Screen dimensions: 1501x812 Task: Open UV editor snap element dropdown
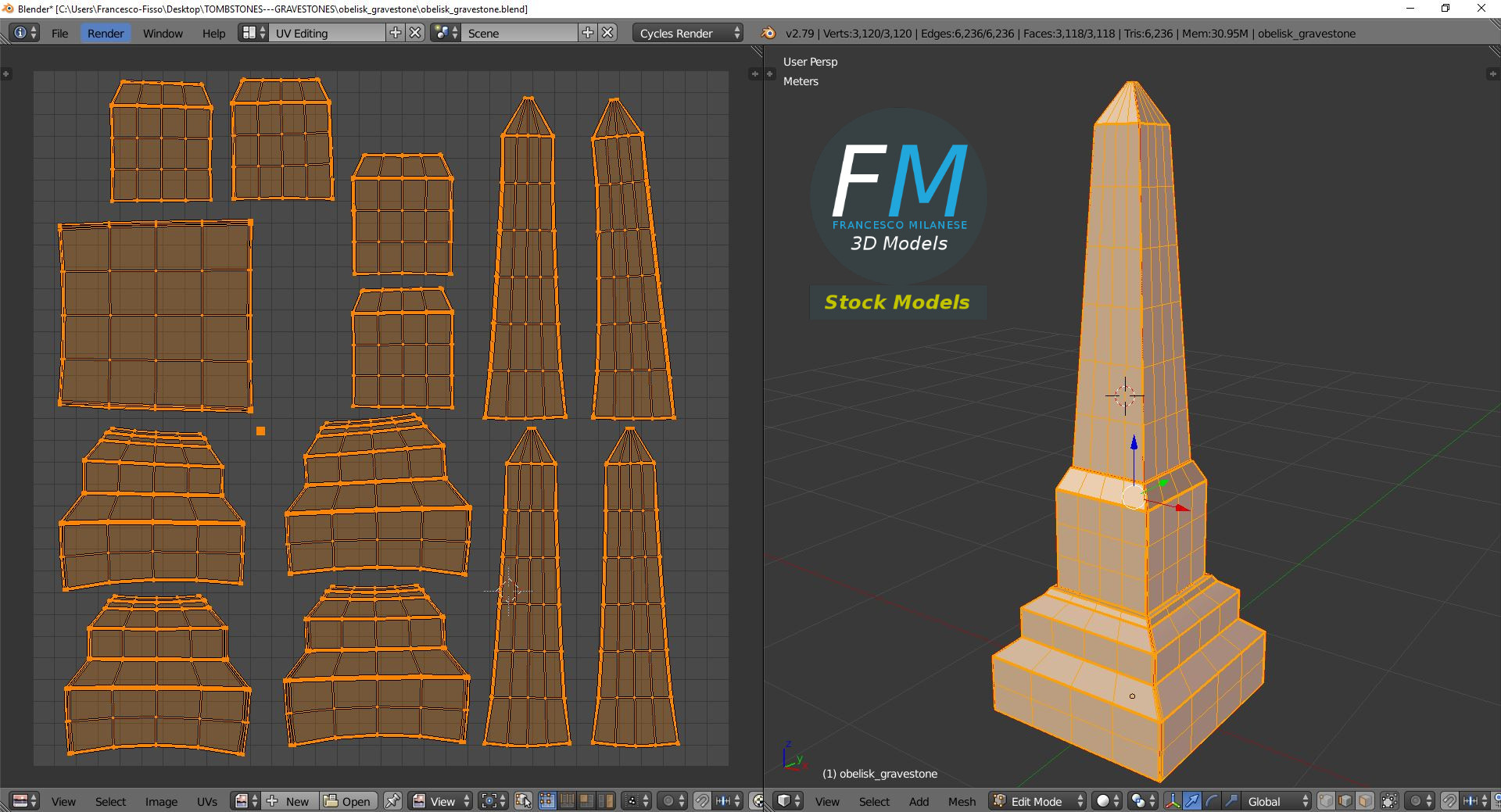[728, 801]
